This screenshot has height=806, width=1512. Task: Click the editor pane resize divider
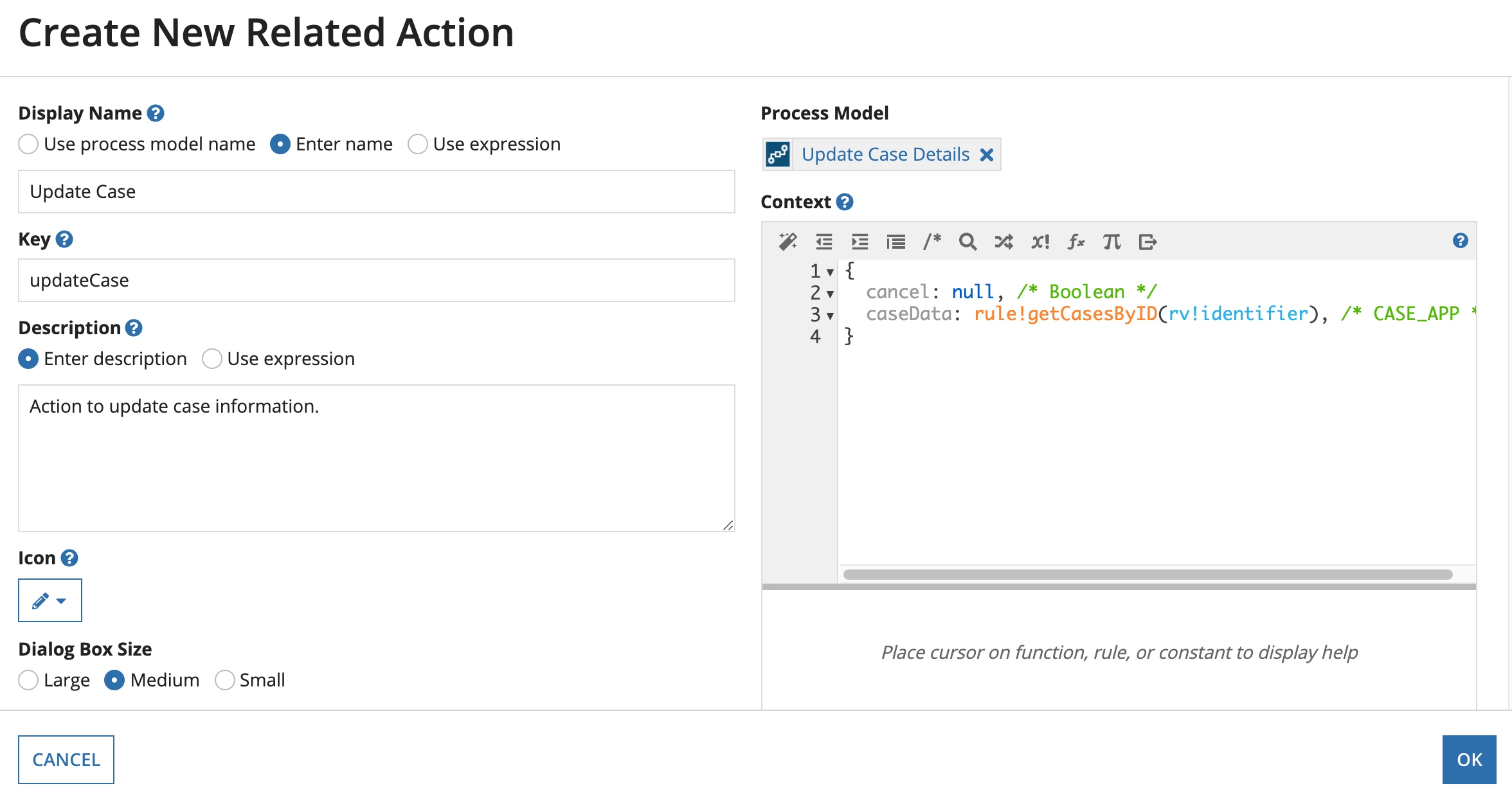(1119, 587)
